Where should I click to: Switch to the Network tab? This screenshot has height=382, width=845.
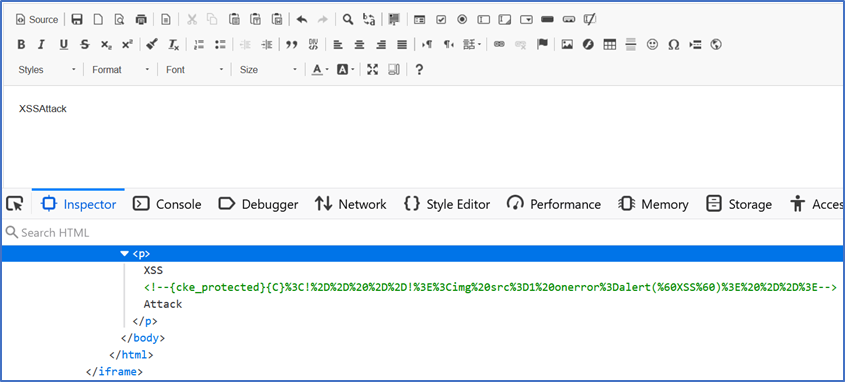coord(350,204)
